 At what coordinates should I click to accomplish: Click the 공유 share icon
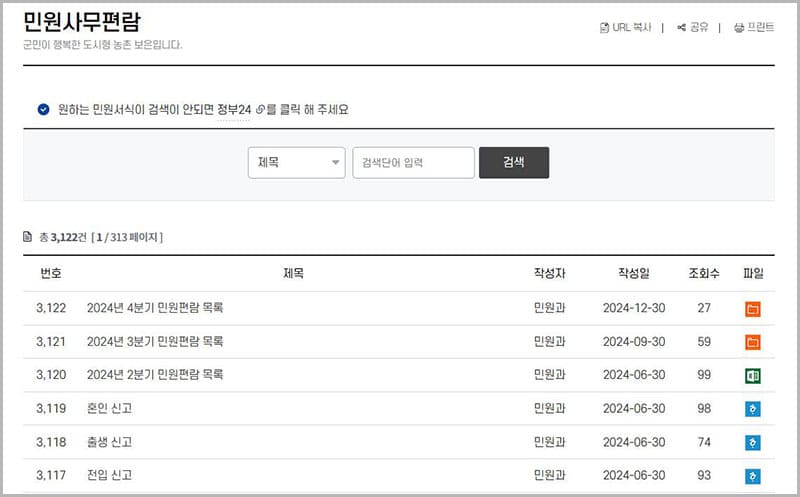[x=681, y=28]
